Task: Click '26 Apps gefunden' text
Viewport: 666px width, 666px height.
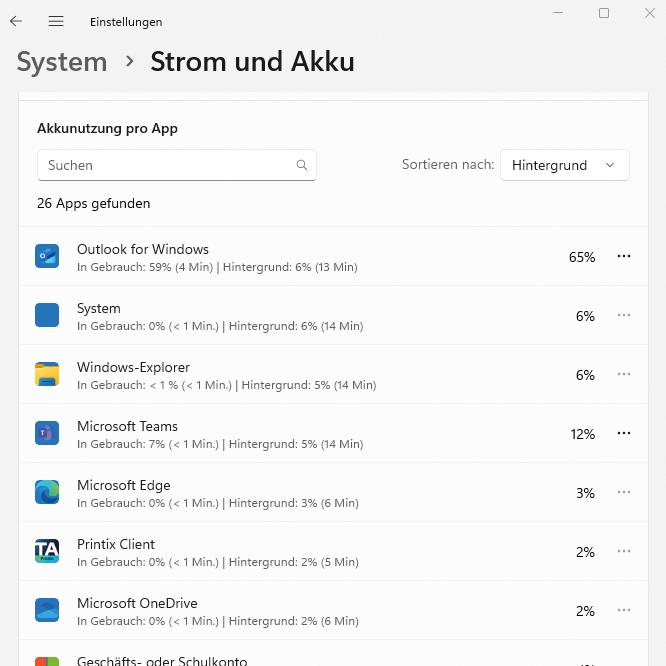Action: [93, 203]
